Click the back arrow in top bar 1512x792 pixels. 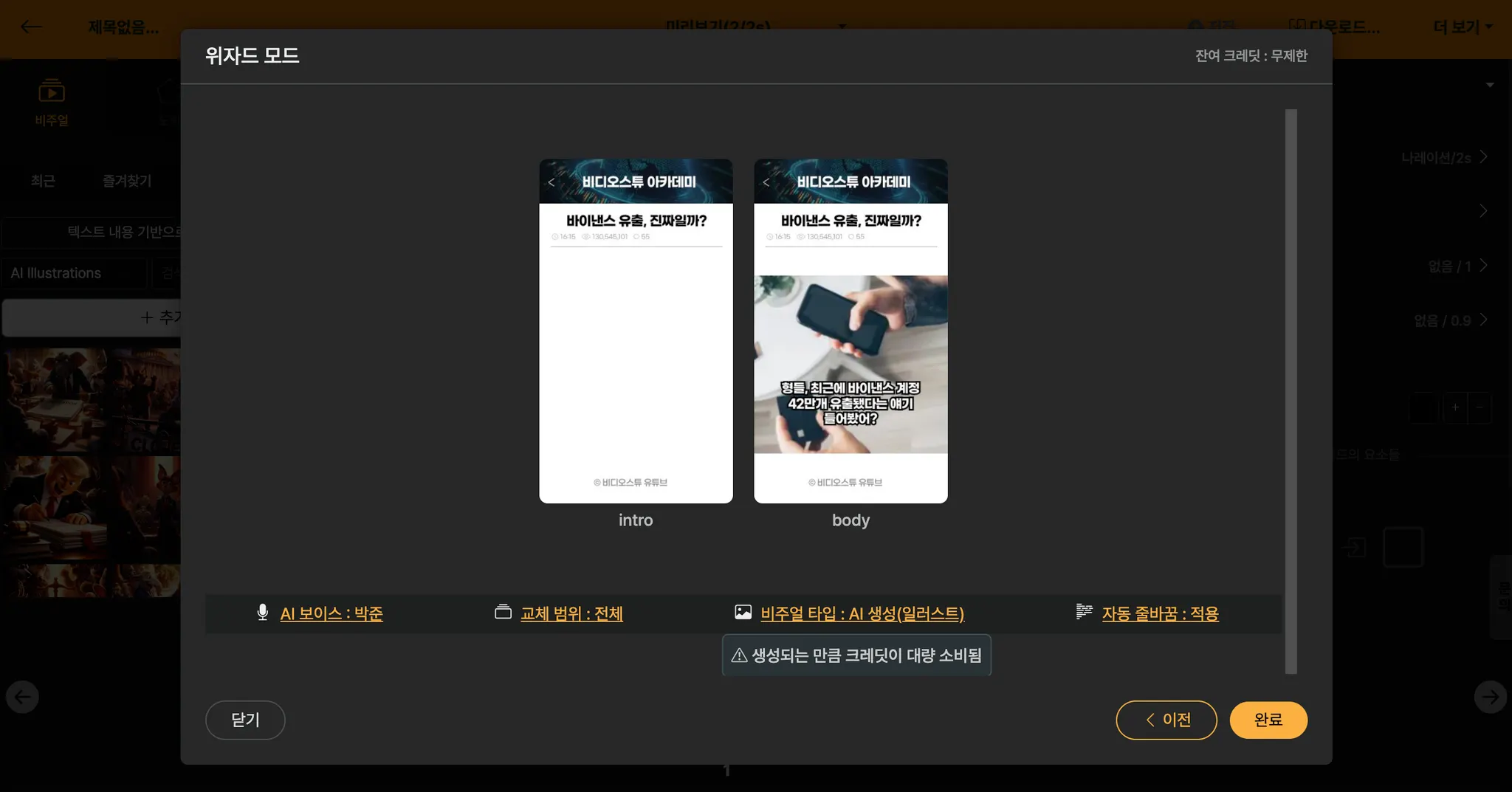pyautogui.click(x=31, y=27)
